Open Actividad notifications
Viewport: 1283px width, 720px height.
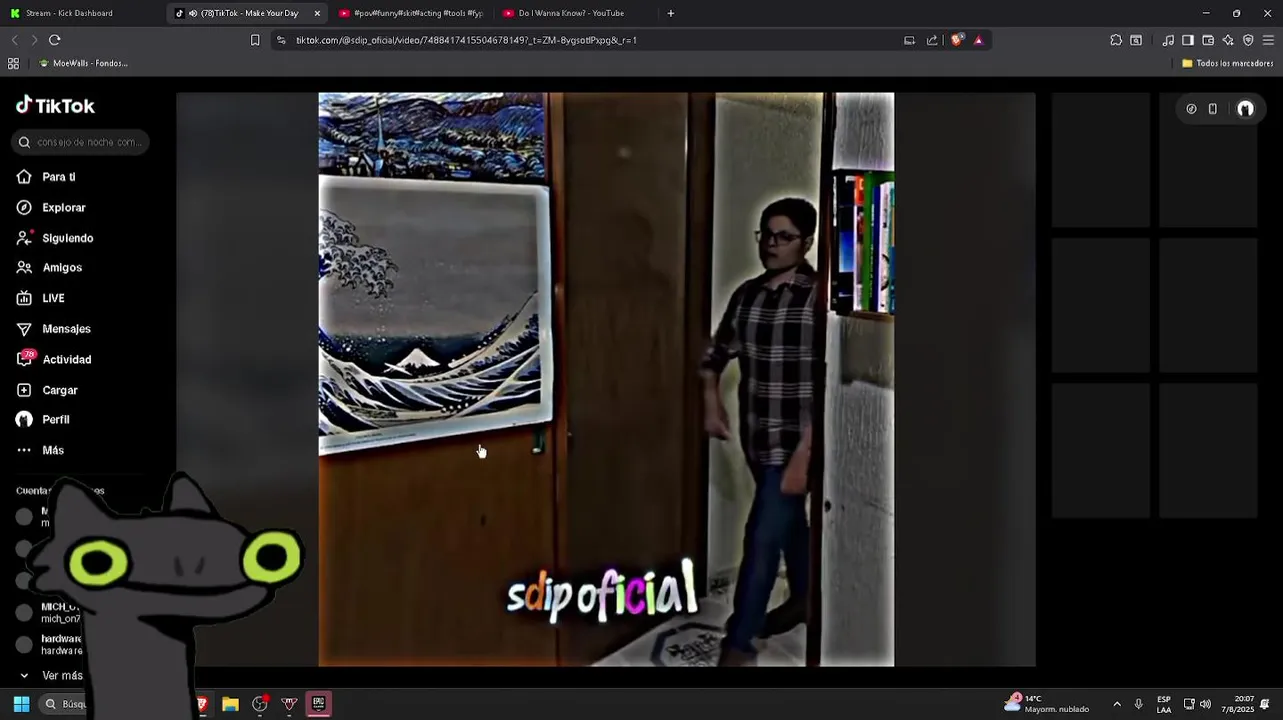54,359
